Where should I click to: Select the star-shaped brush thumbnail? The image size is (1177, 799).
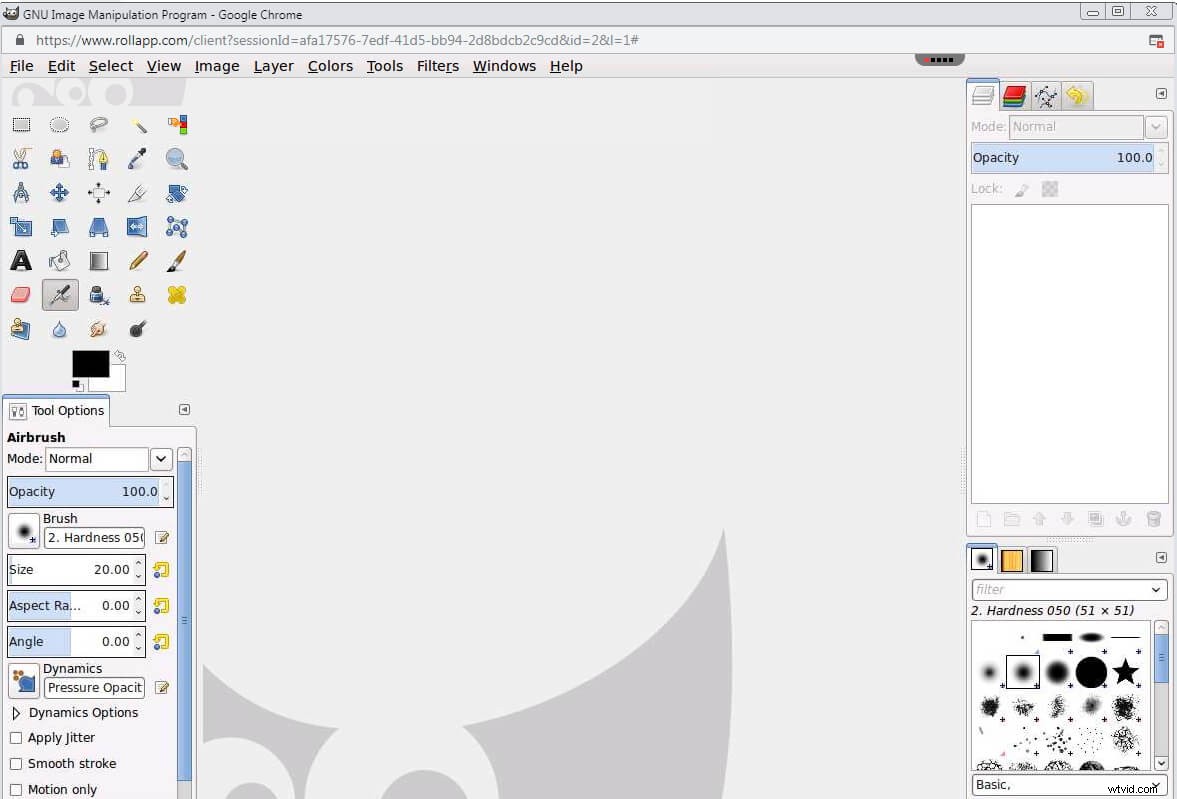click(x=1126, y=672)
